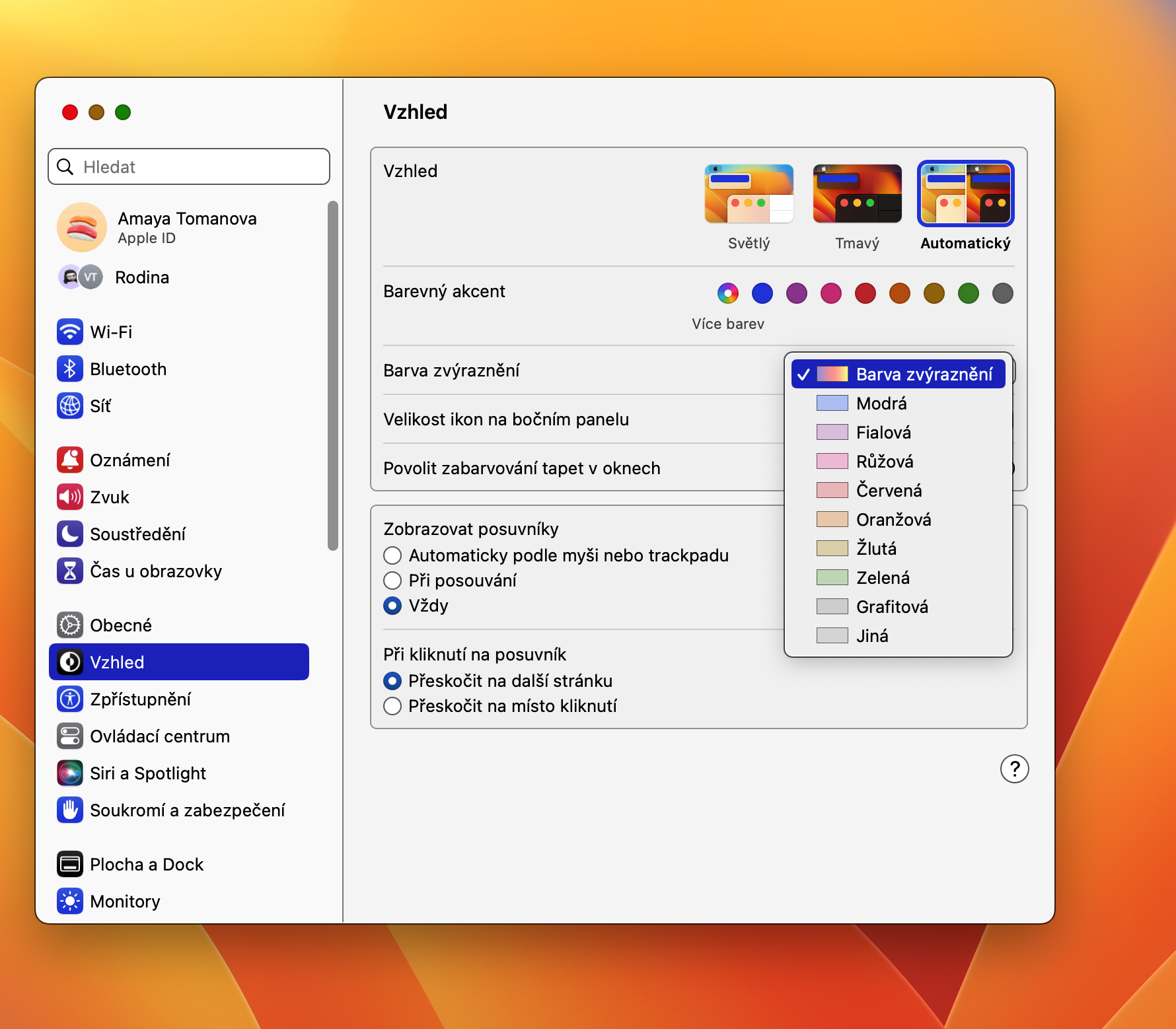Click the search magnifier icon
The image size is (1176, 1029).
coord(65,166)
